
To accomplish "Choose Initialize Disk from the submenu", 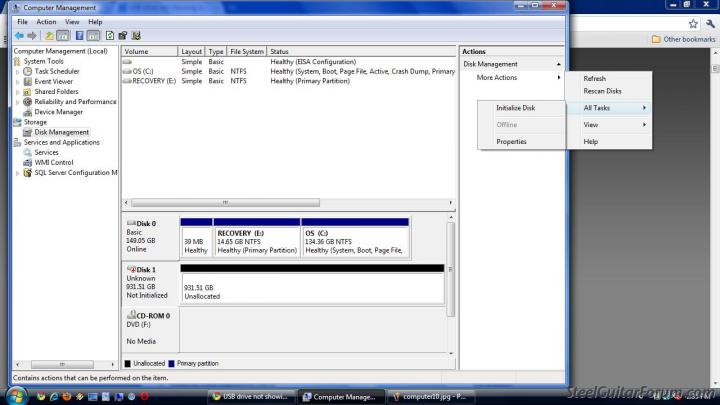I will pos(515,108).
